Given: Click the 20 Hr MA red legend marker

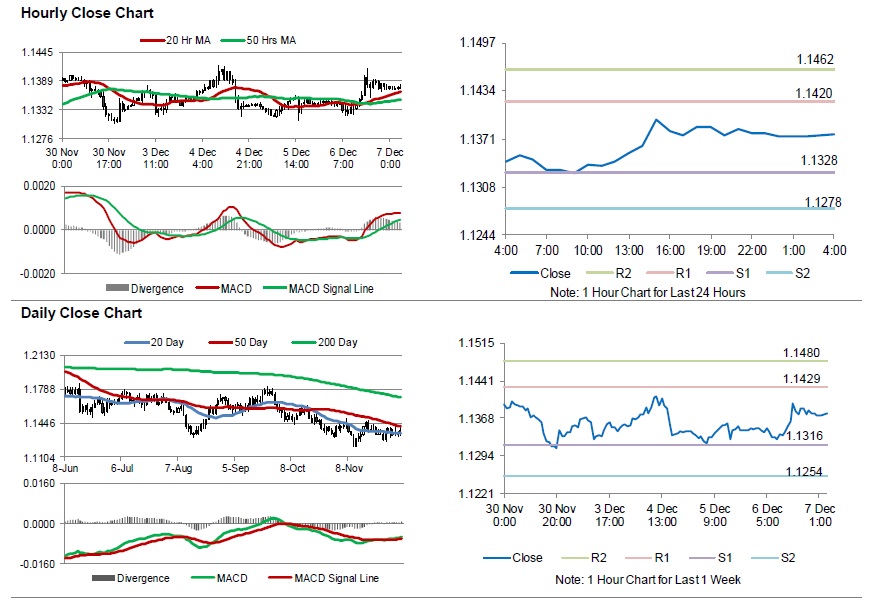Looking at the screenshot, I should point(152,41).
